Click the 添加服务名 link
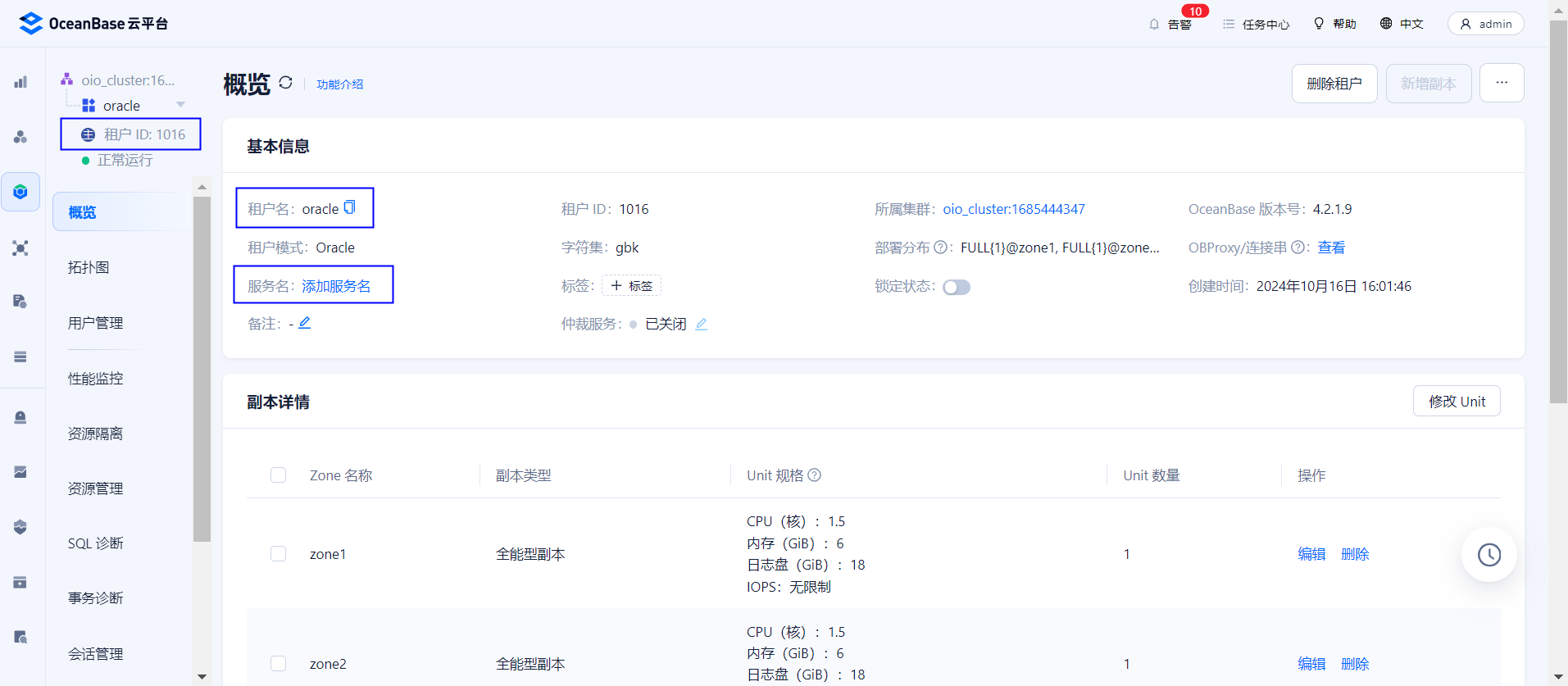Viewport: 1568px width, 686px height. point(336,286)
